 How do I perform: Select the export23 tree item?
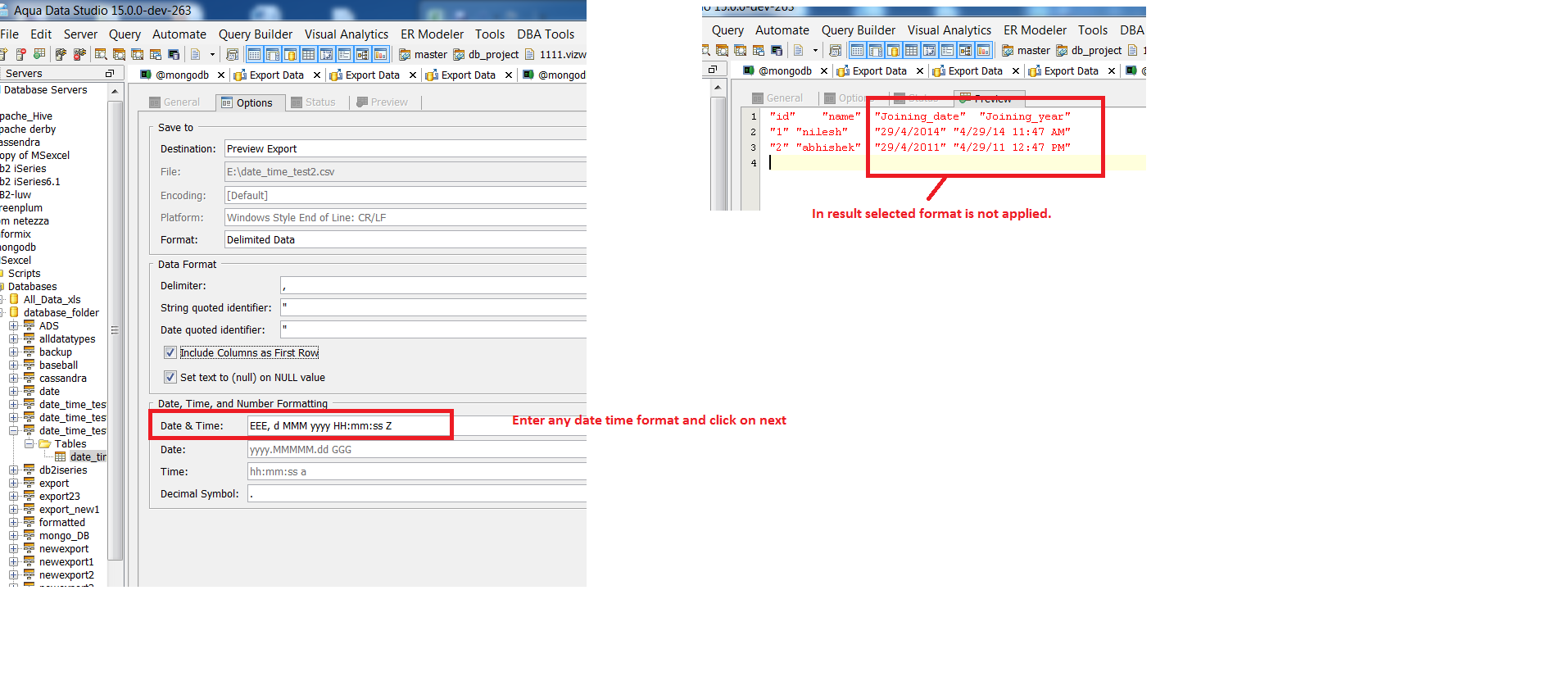(x=59, y=496)
